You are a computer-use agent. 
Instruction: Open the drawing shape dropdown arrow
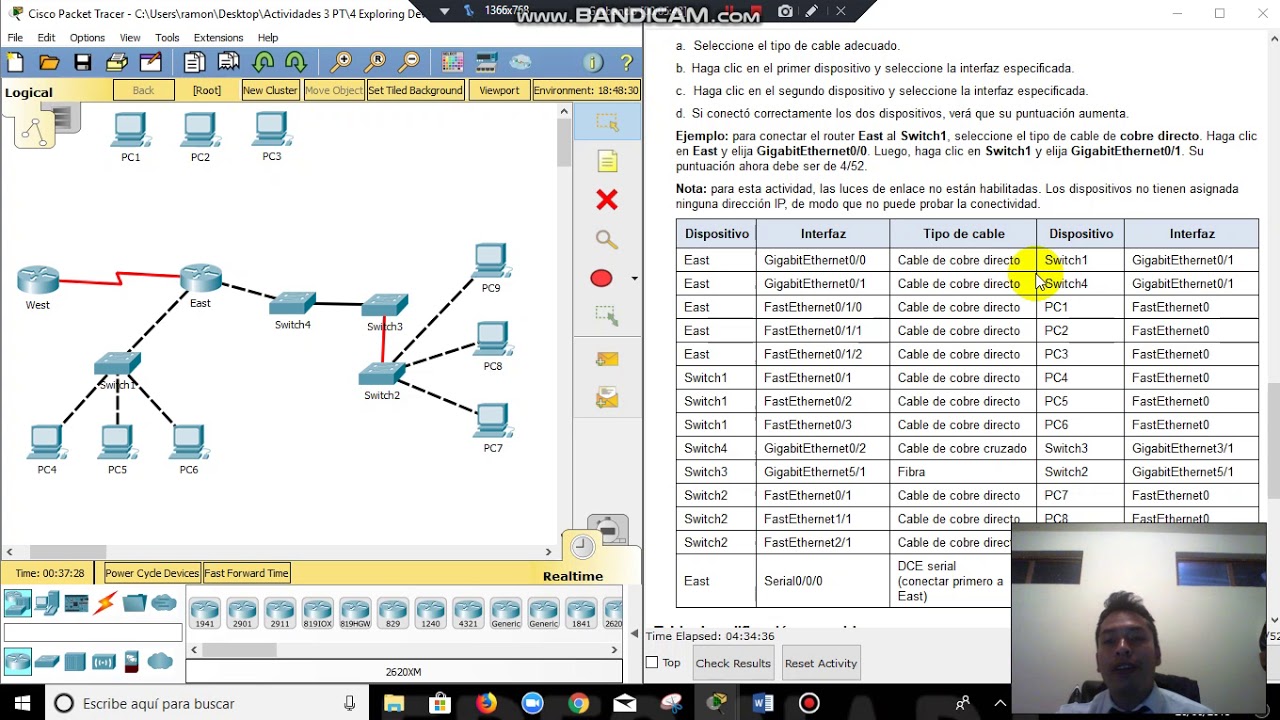point(634,279)
